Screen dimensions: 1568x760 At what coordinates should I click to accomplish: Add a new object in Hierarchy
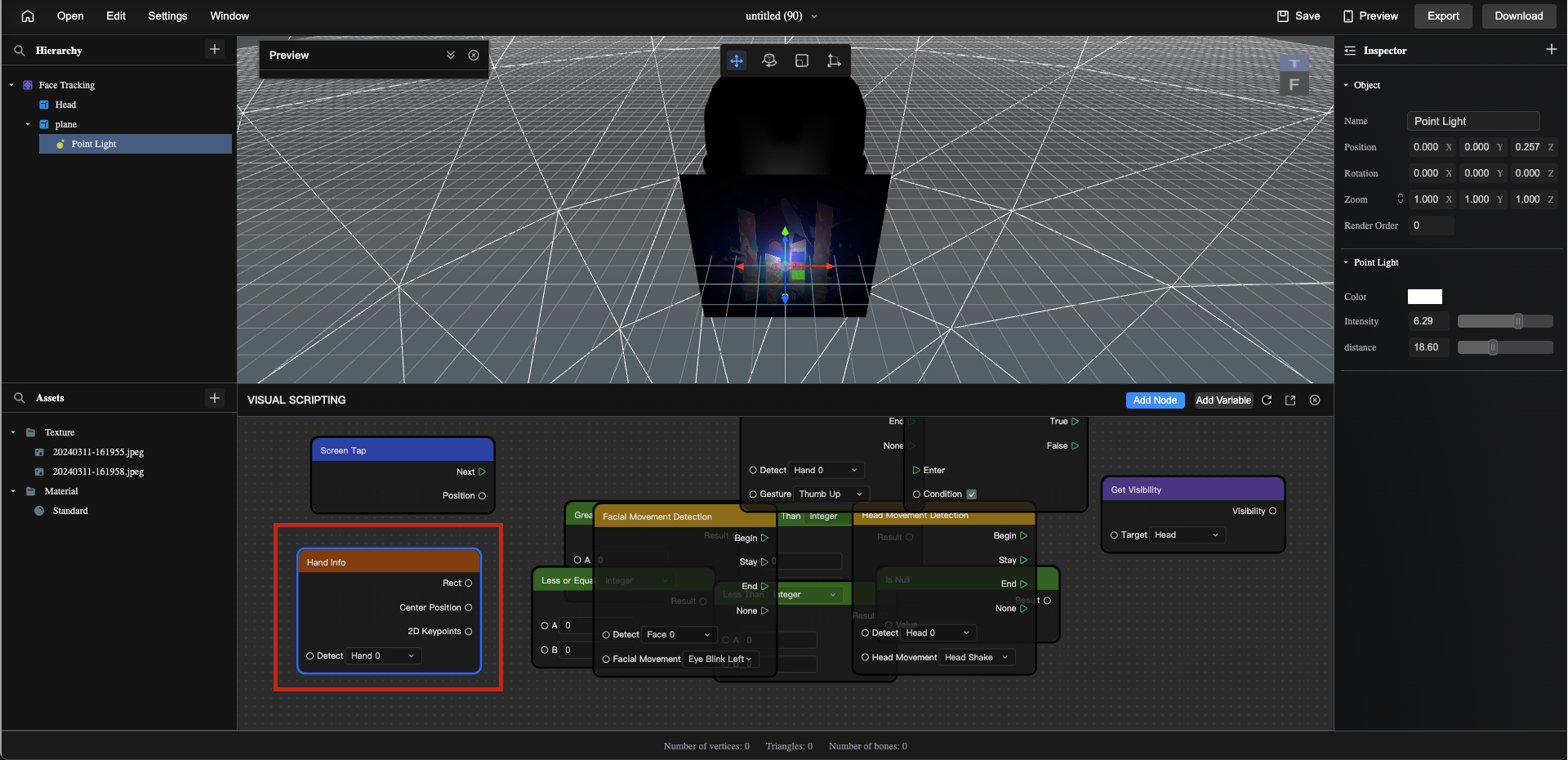coord(215,49)
